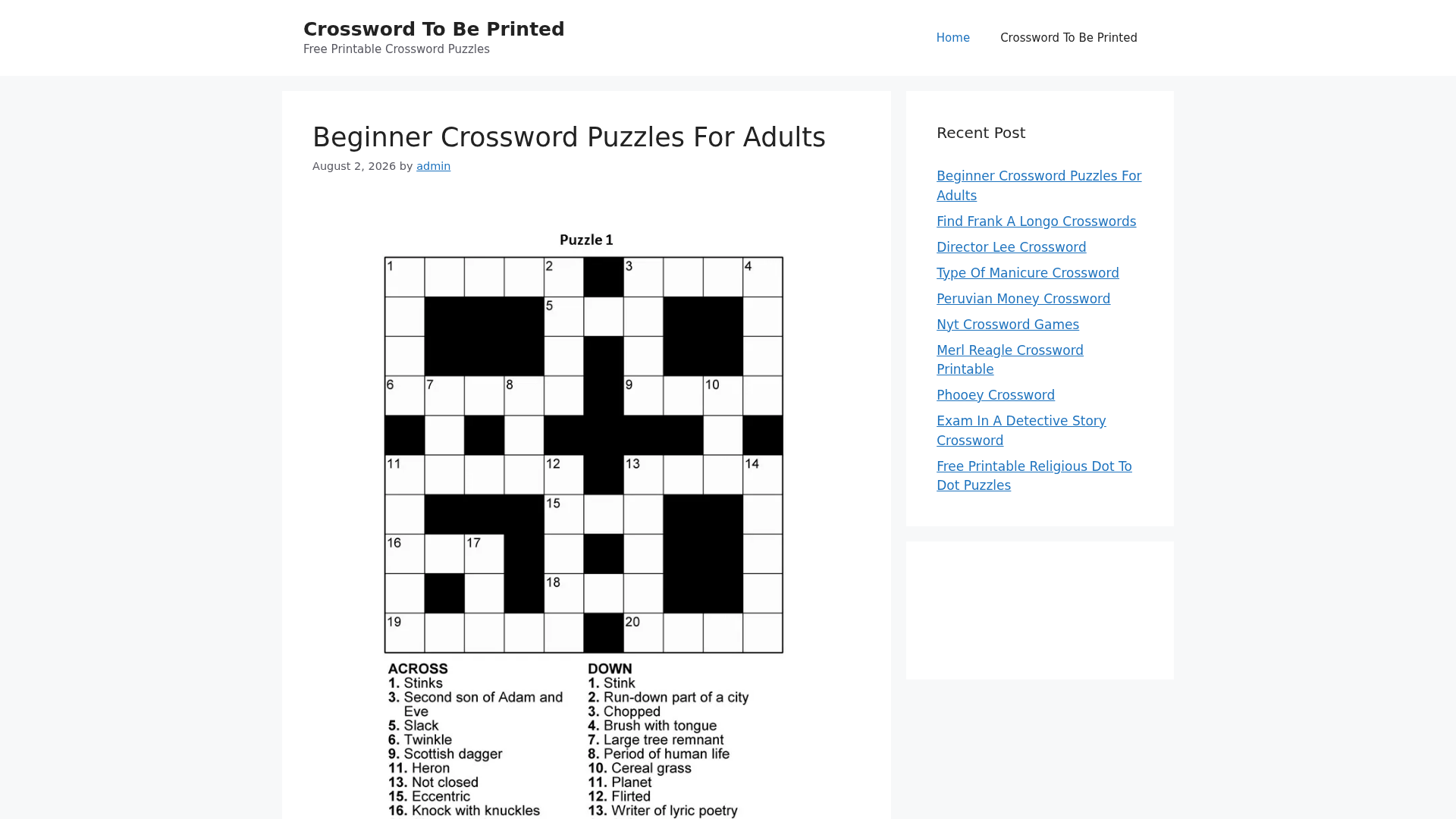The height and width of the screenshot is (819, 1456).
Task: Open Merl Reagle Crossword Printable link
Action: coord(1010,359)
